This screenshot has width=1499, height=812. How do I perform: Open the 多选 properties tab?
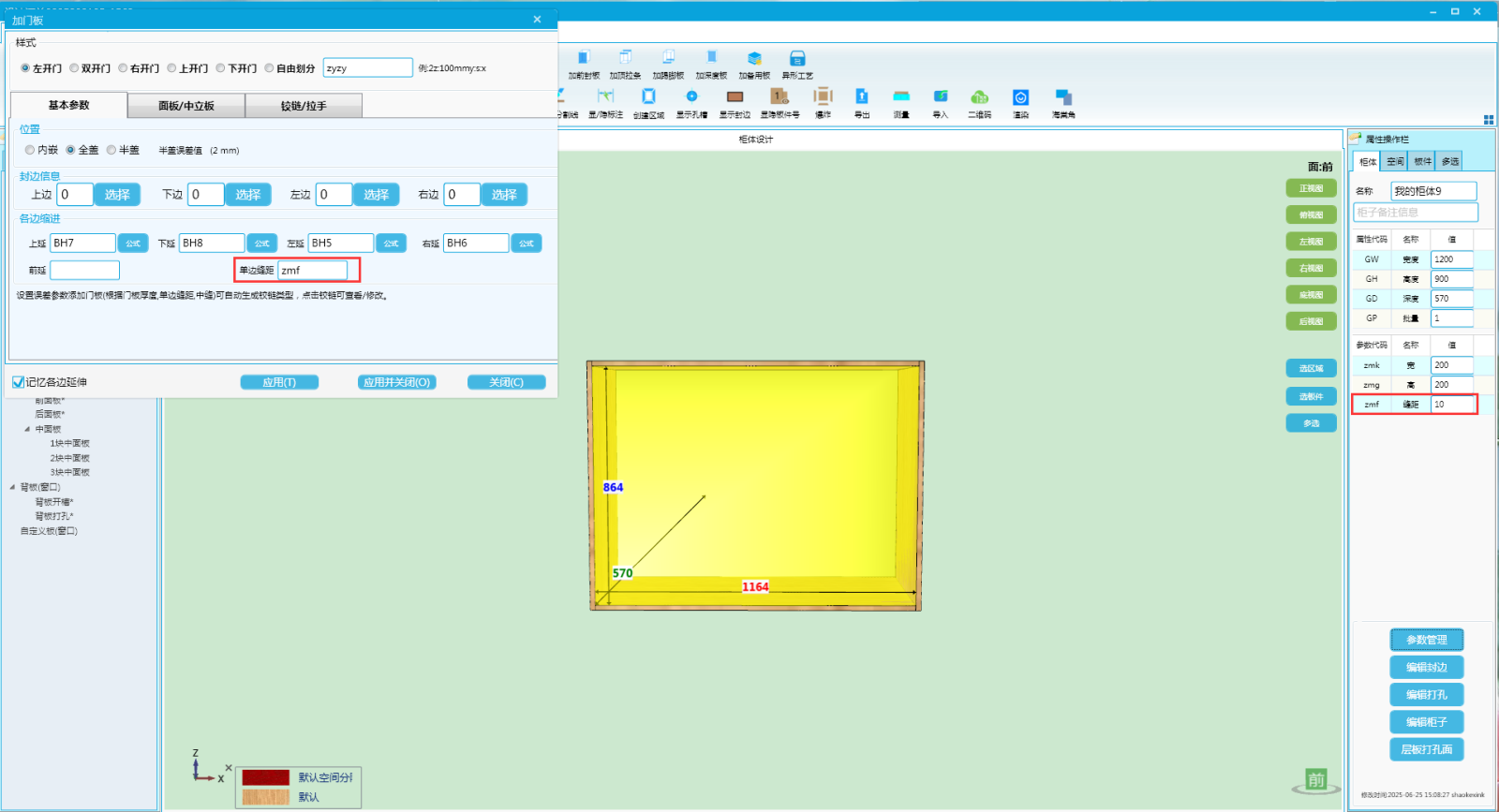(x=1449, y=161)
